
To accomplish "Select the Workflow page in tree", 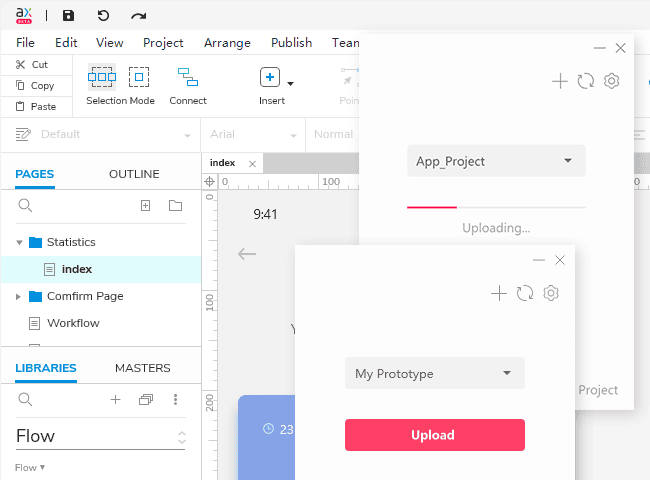I will pyautogui.click(x=73, y=323).
